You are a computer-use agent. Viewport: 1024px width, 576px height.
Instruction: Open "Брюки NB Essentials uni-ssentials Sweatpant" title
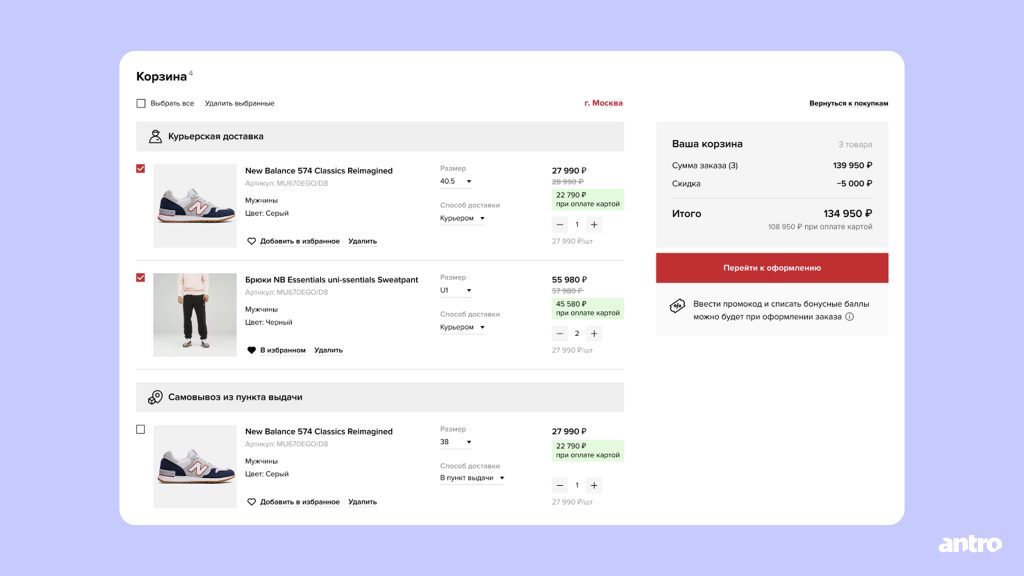[x=332, y=280]
